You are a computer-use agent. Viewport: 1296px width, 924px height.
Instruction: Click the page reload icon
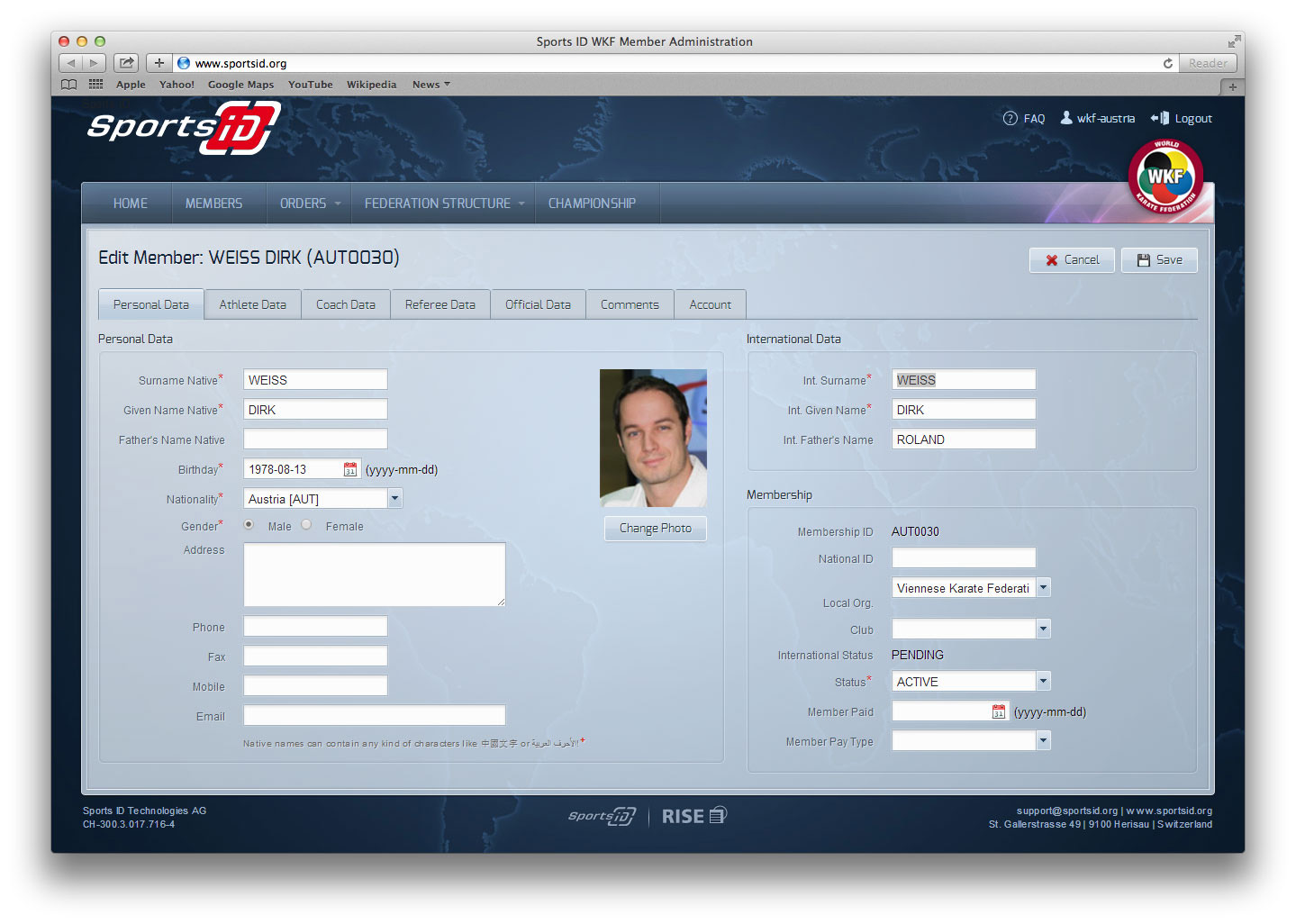coord(1167,63)
